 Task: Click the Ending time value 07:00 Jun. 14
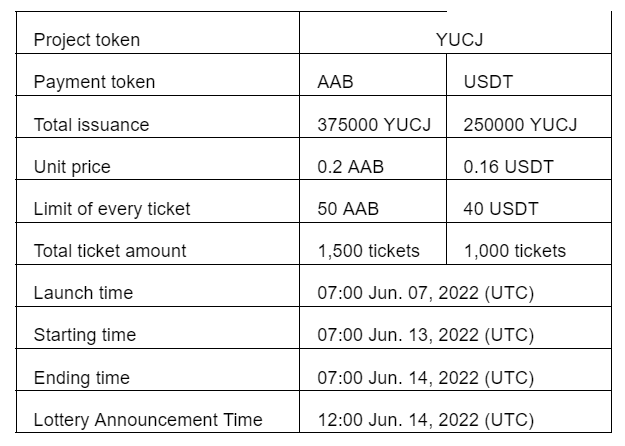tap(425, 378)
